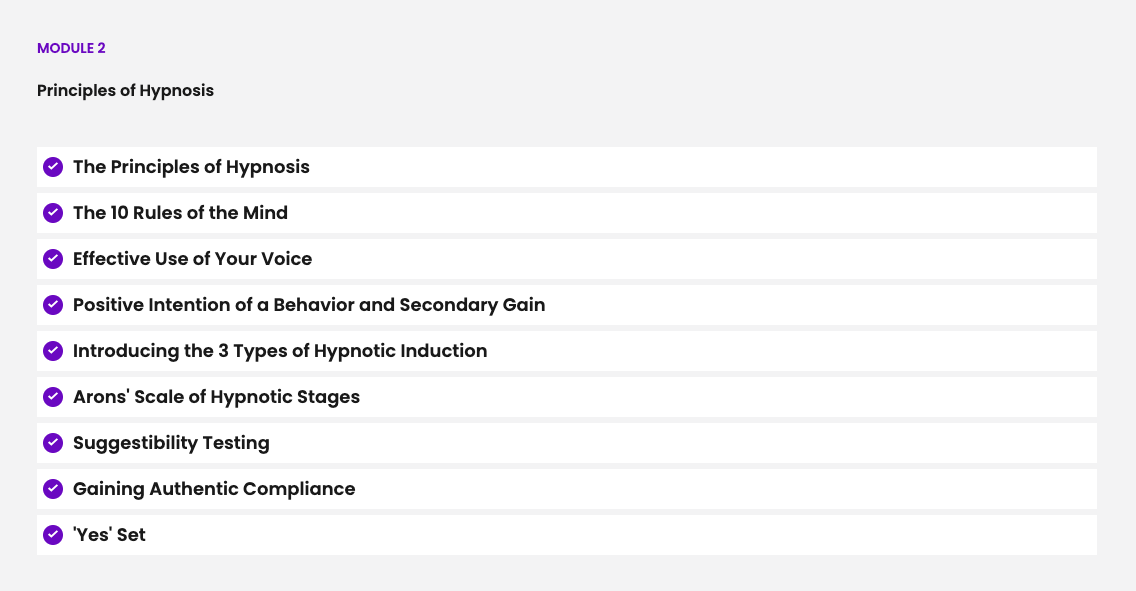Select Effective Use of Your Voice lesson
1136x591 pixels.
click(192, 259)
